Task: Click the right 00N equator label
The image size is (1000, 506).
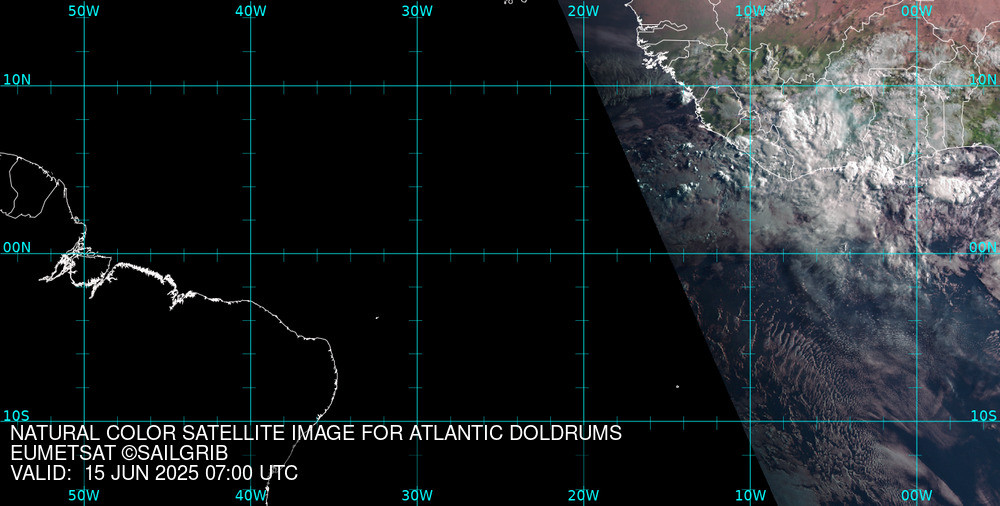Action: pos(983,248)
